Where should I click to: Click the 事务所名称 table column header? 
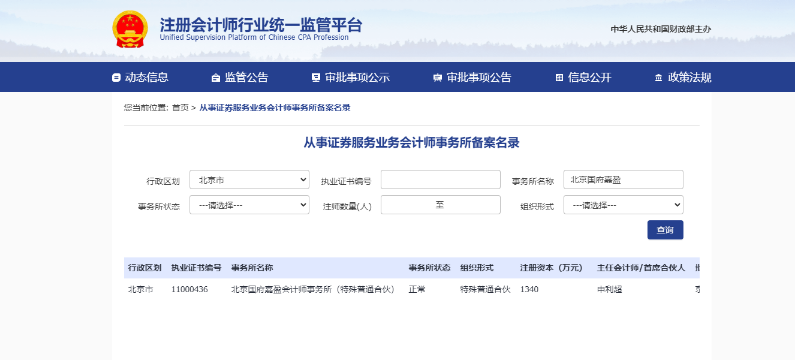(x=252, y=268)
